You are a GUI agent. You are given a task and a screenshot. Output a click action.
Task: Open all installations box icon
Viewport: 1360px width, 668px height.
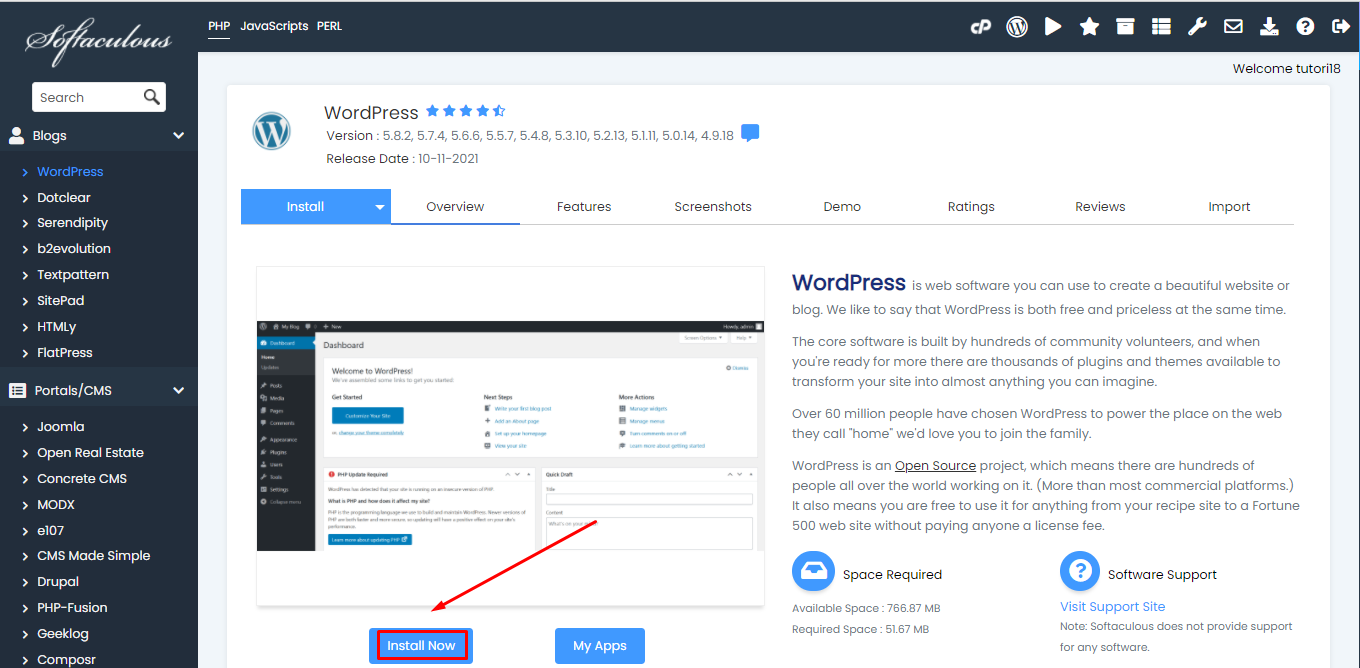1125,27
